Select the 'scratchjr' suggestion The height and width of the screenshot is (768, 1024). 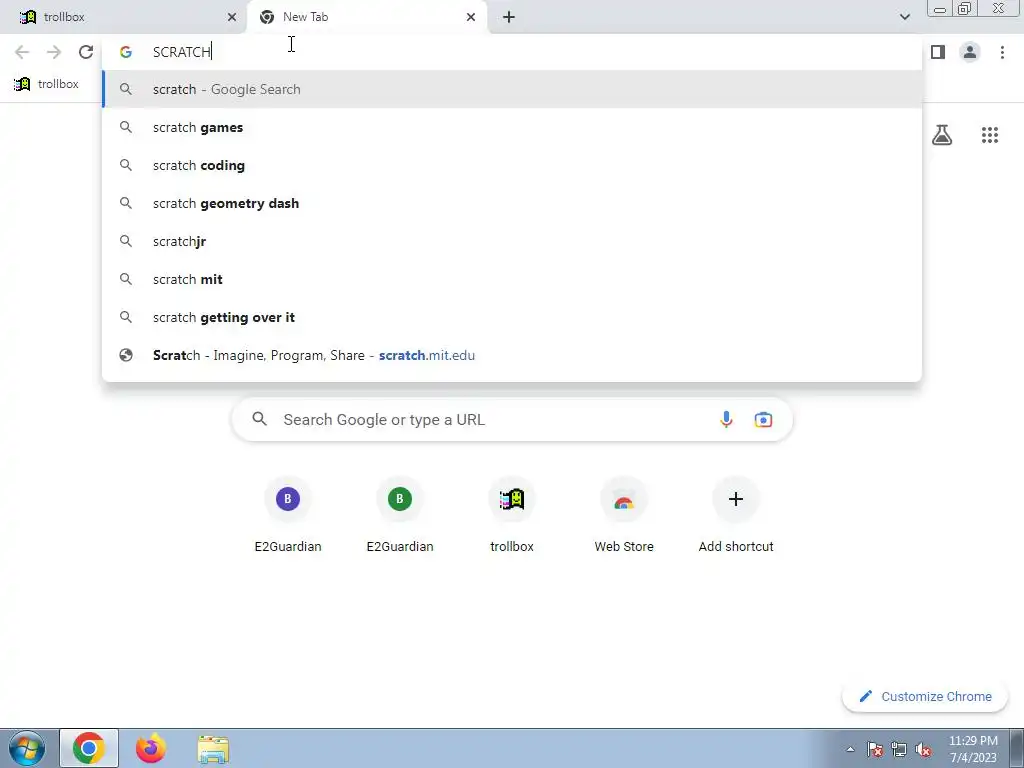click(512, 241)
